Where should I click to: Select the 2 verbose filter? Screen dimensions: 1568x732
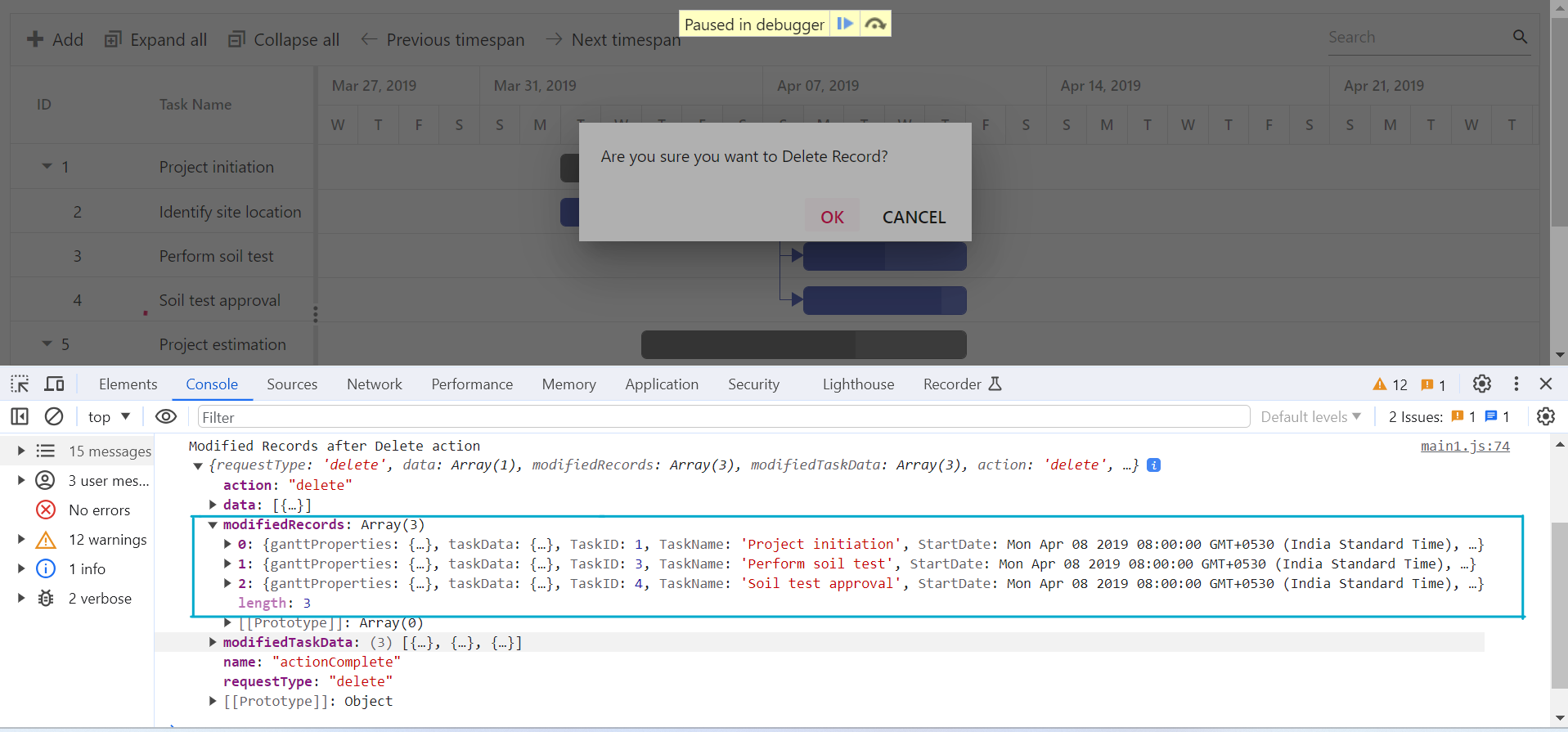(84, 599)
